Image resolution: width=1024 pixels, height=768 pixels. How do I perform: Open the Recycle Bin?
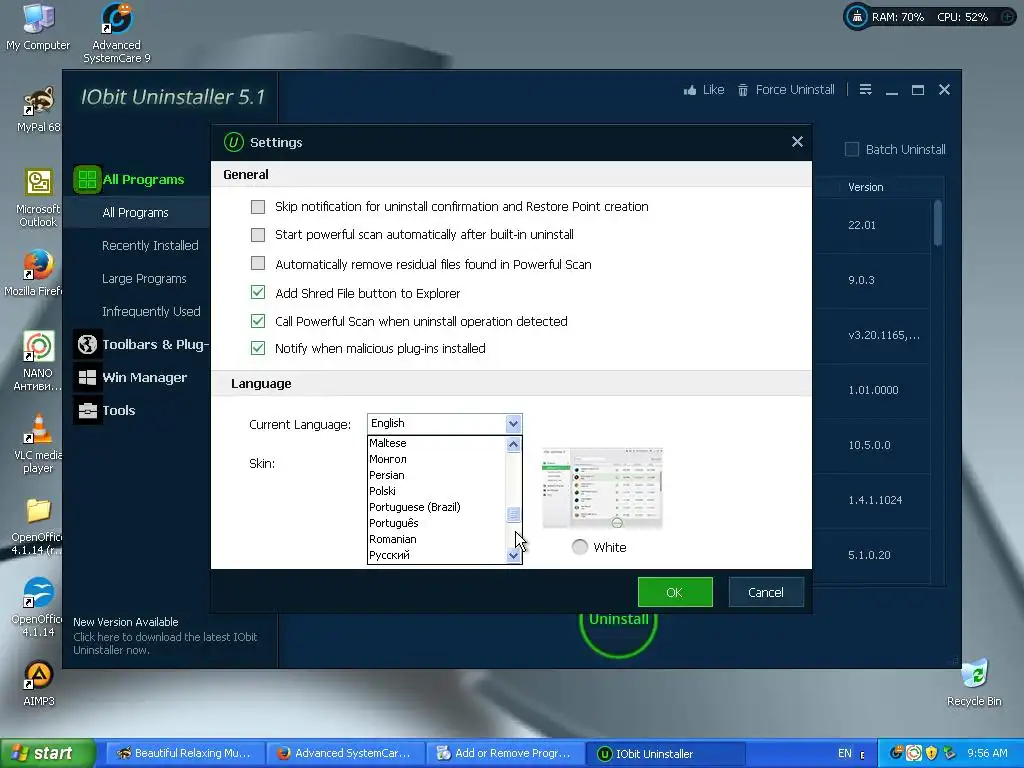click(974, 683)
